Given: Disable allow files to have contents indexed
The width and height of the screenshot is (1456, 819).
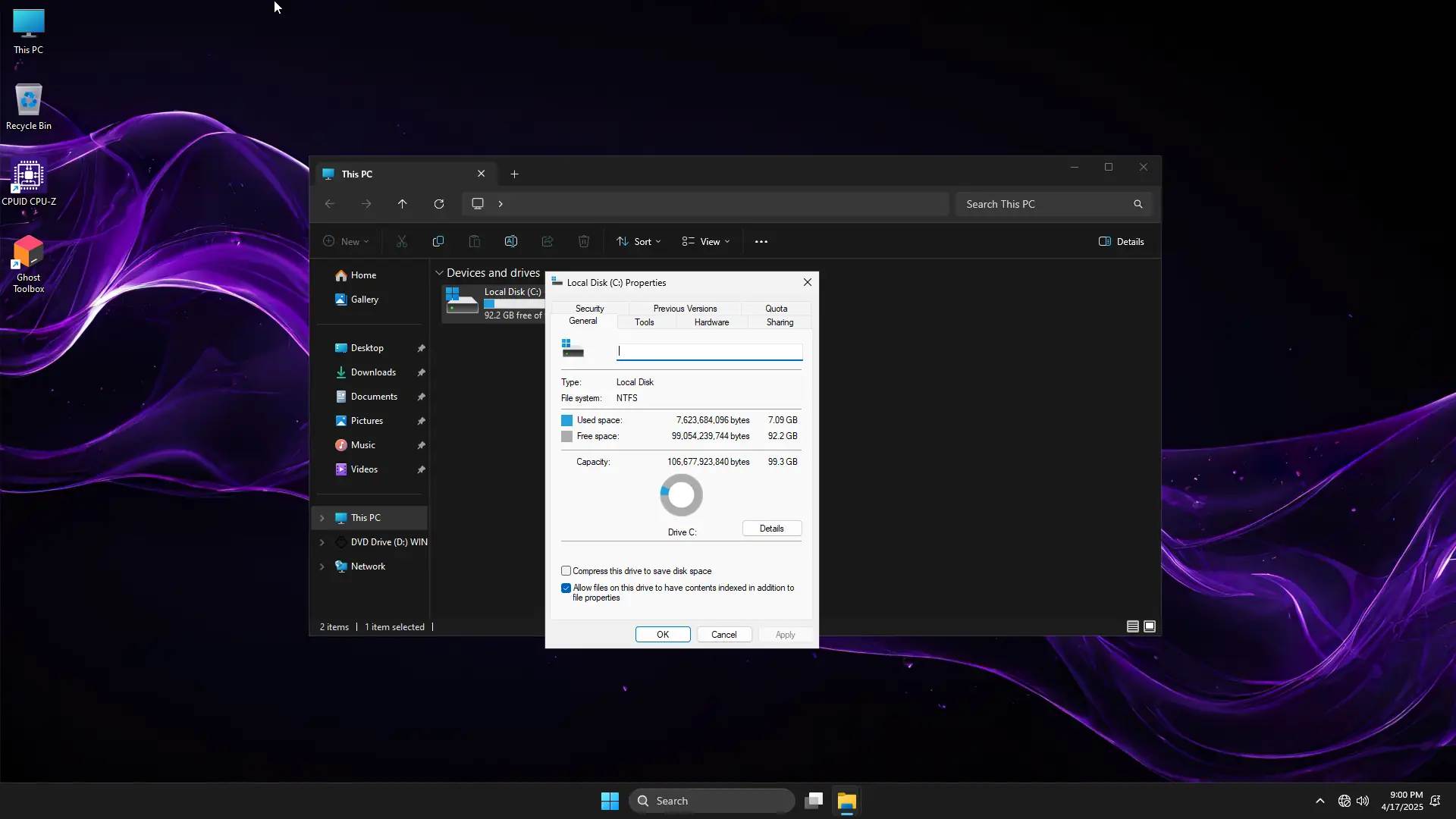Looking at the screenshot, I should click(566, 588).
